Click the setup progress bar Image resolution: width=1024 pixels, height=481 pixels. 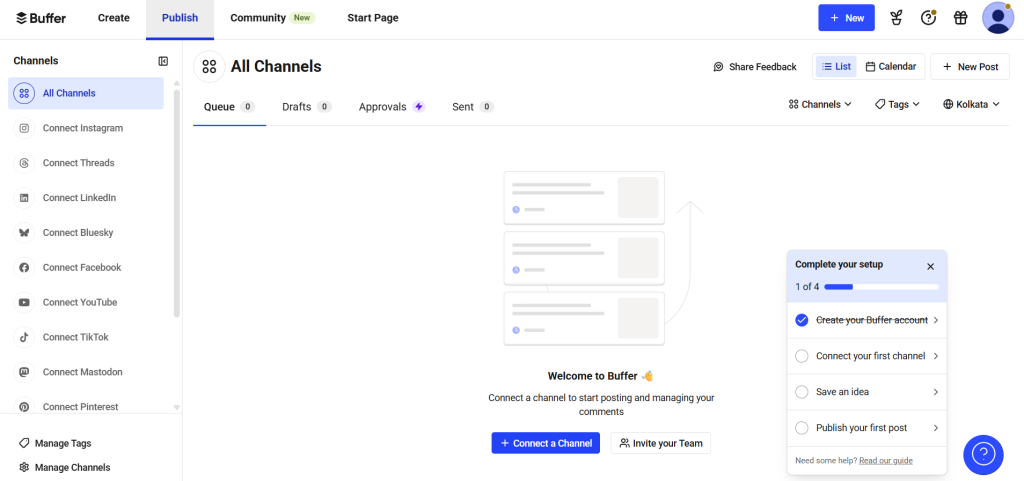881,287
